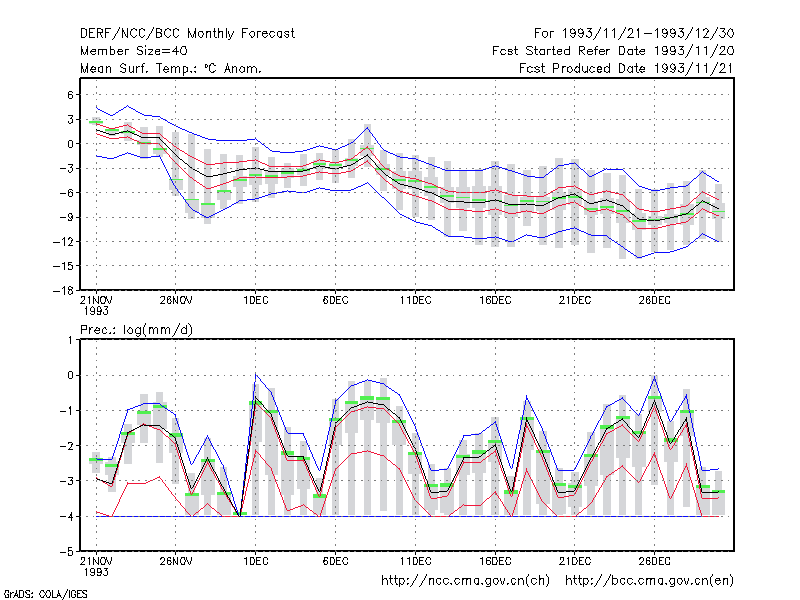The image size is (800, 600).
Task: Click the Mean Surf. Temp. anomaly label
Action: pyautogui.click(x=171, y=68)
